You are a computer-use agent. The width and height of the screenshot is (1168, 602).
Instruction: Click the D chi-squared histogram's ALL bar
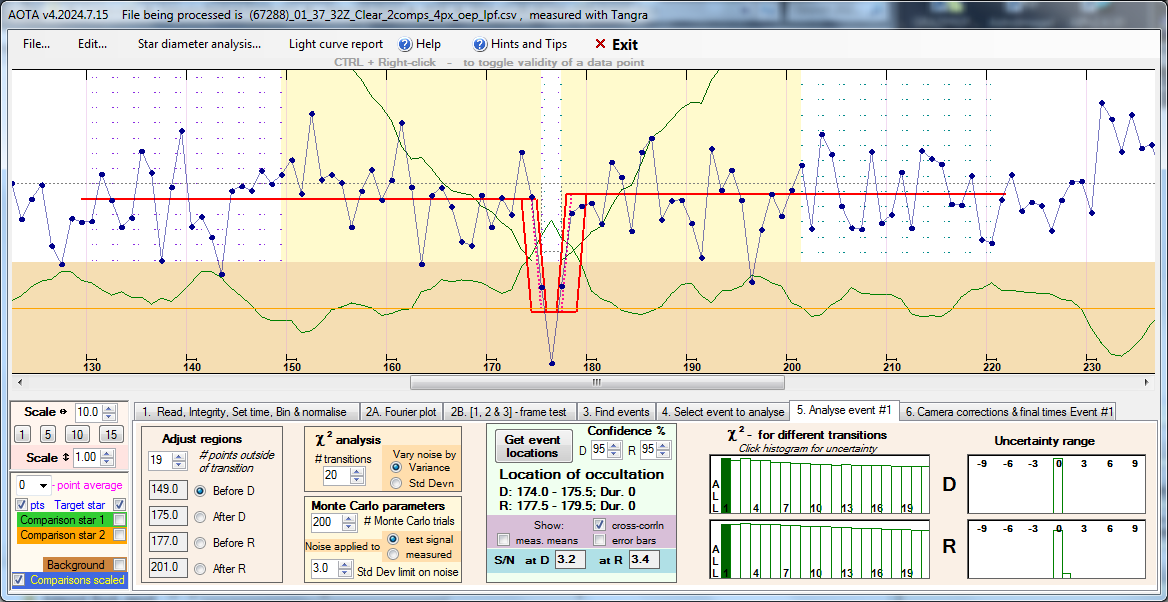726,483
